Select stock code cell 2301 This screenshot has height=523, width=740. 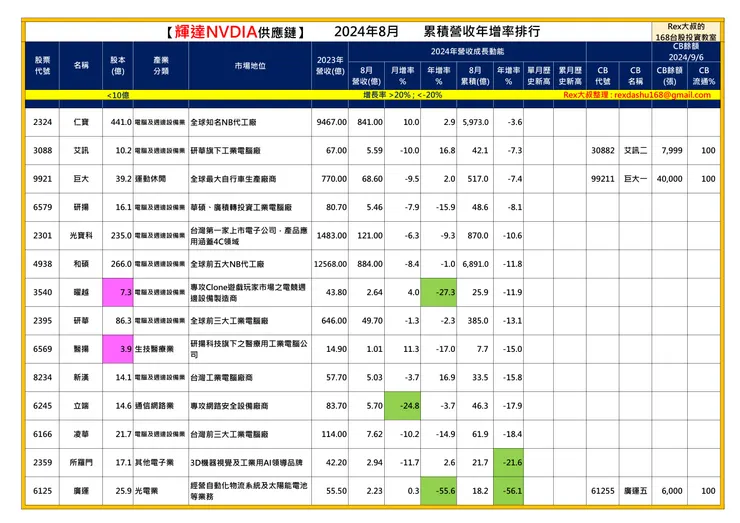click(42, 236)
